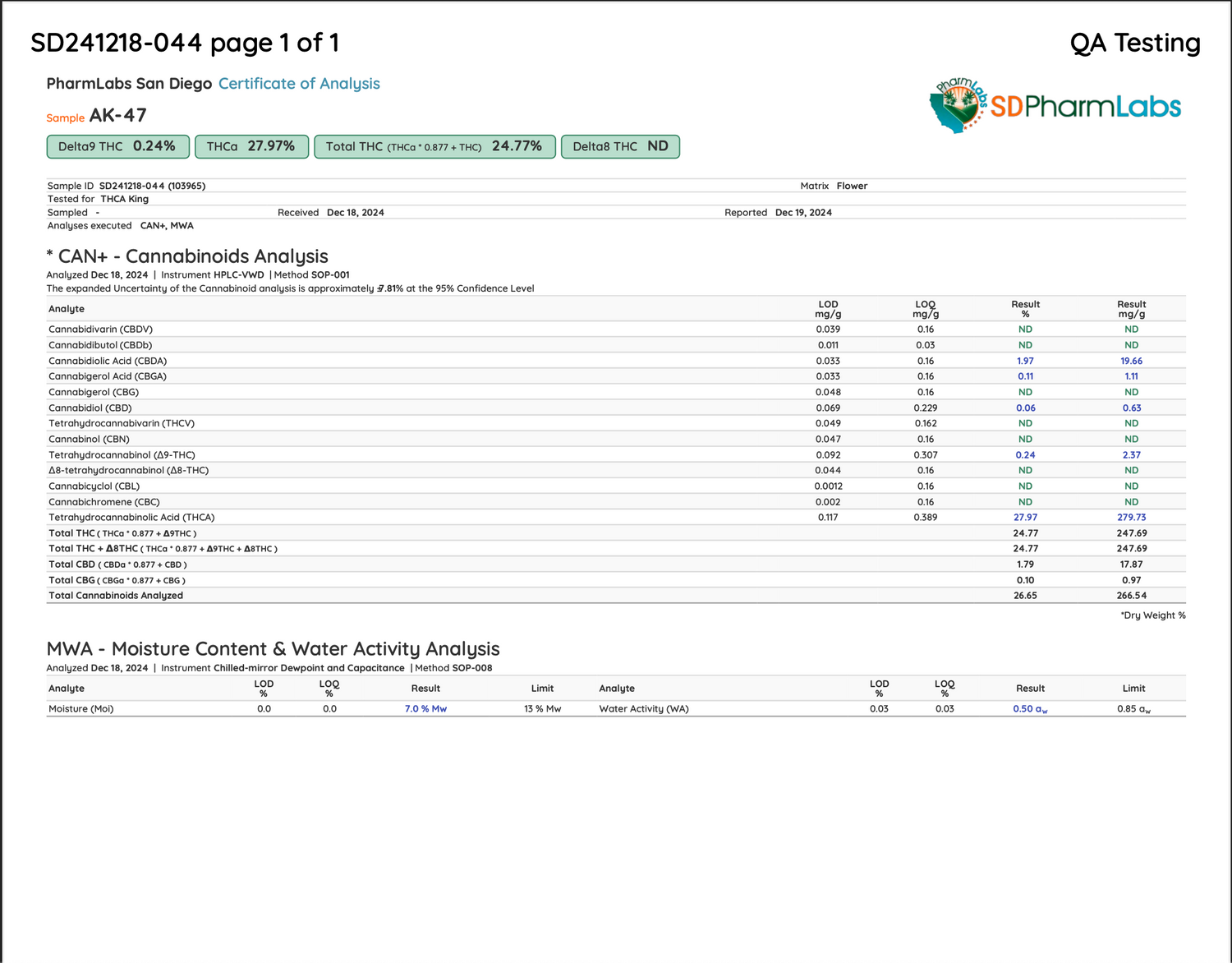Click the moisture result 7.0 % Mw
The image size is (1232, 963).
(425, 709)
